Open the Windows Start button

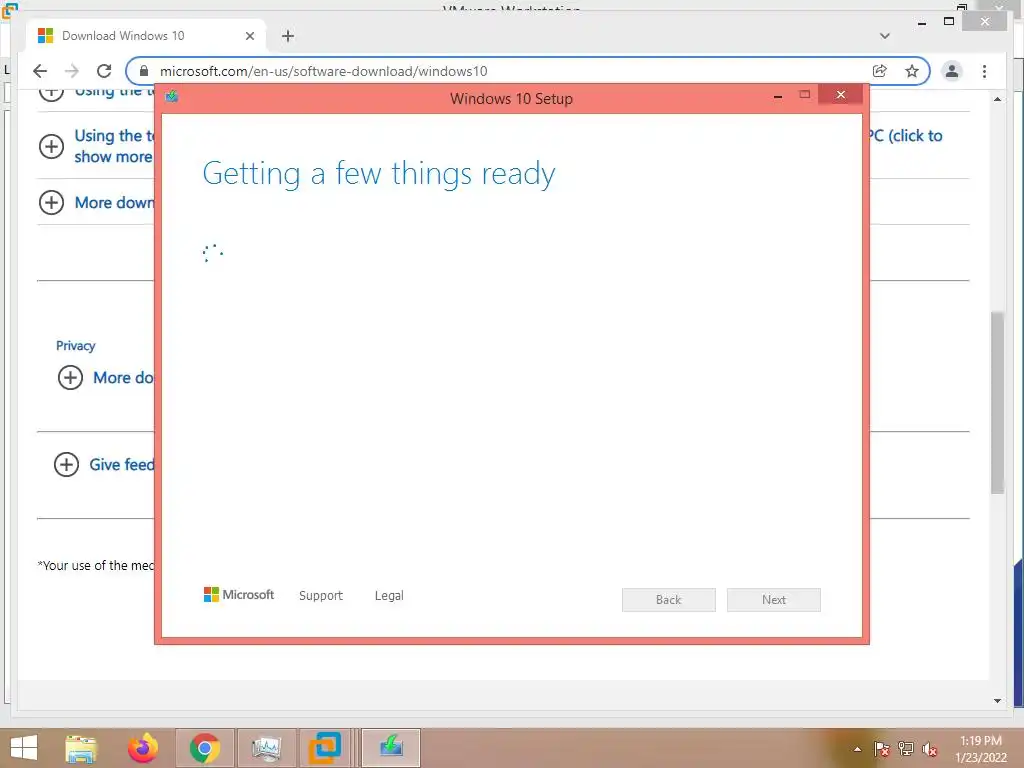tap(24, 748)
